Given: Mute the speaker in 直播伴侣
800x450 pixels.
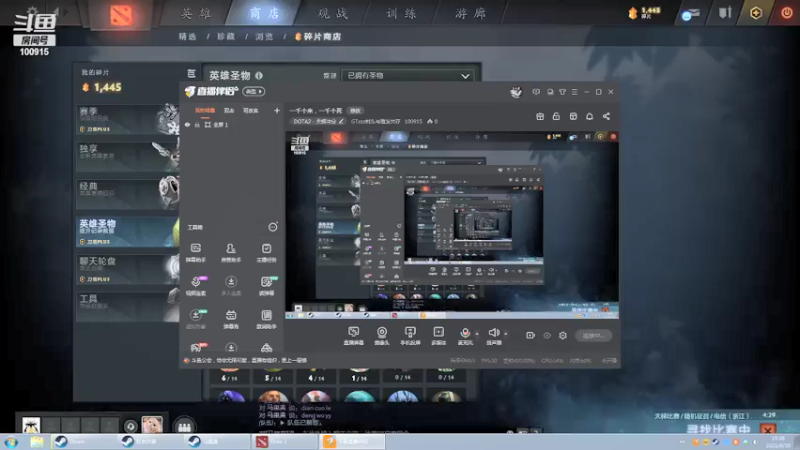Looking at the screenshot, I should pyautogui.click(x=493, y=336).
